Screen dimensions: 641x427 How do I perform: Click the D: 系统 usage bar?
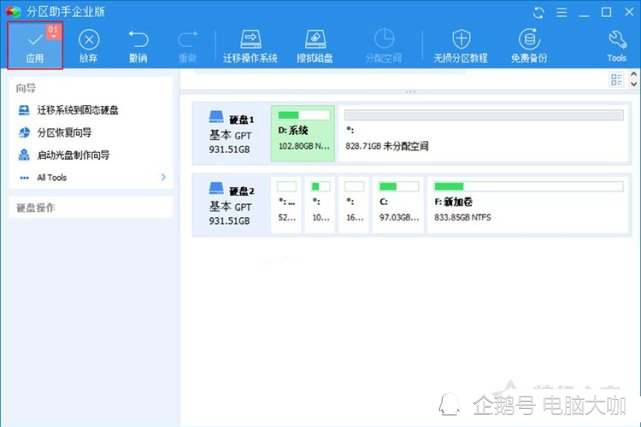(x=303, y=115)
